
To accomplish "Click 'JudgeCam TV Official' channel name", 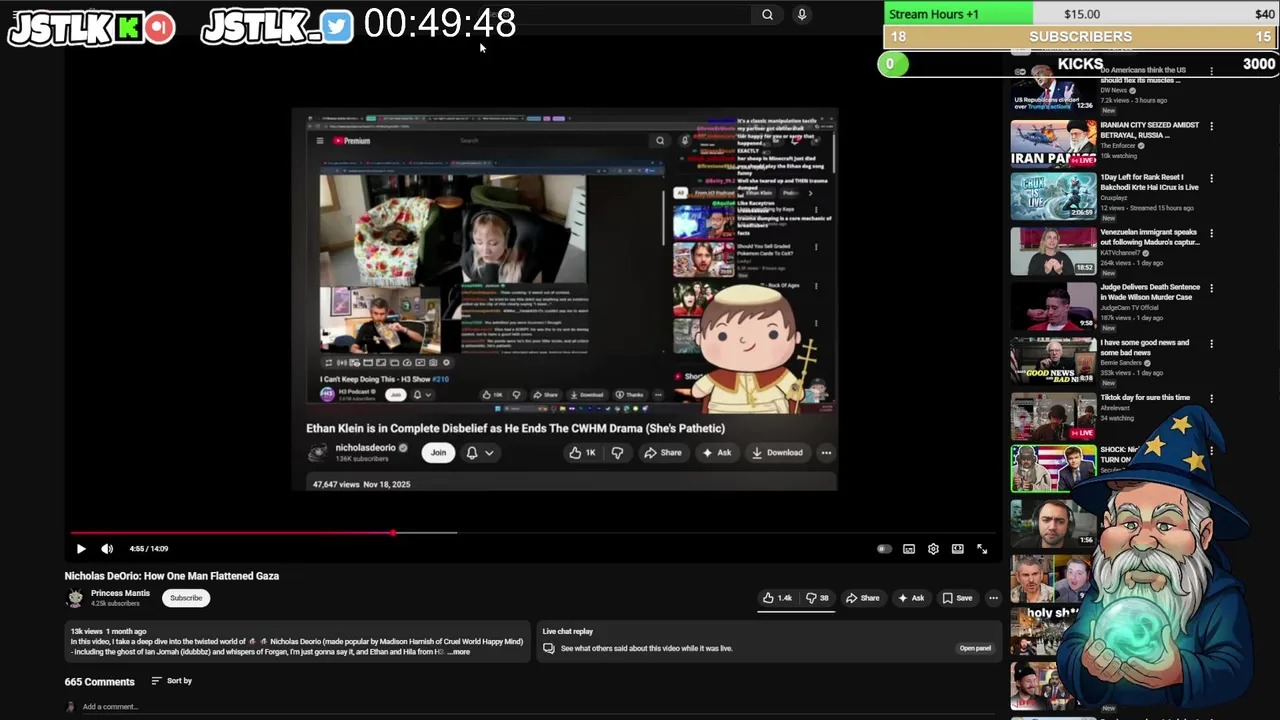I will coord(1129,308).
